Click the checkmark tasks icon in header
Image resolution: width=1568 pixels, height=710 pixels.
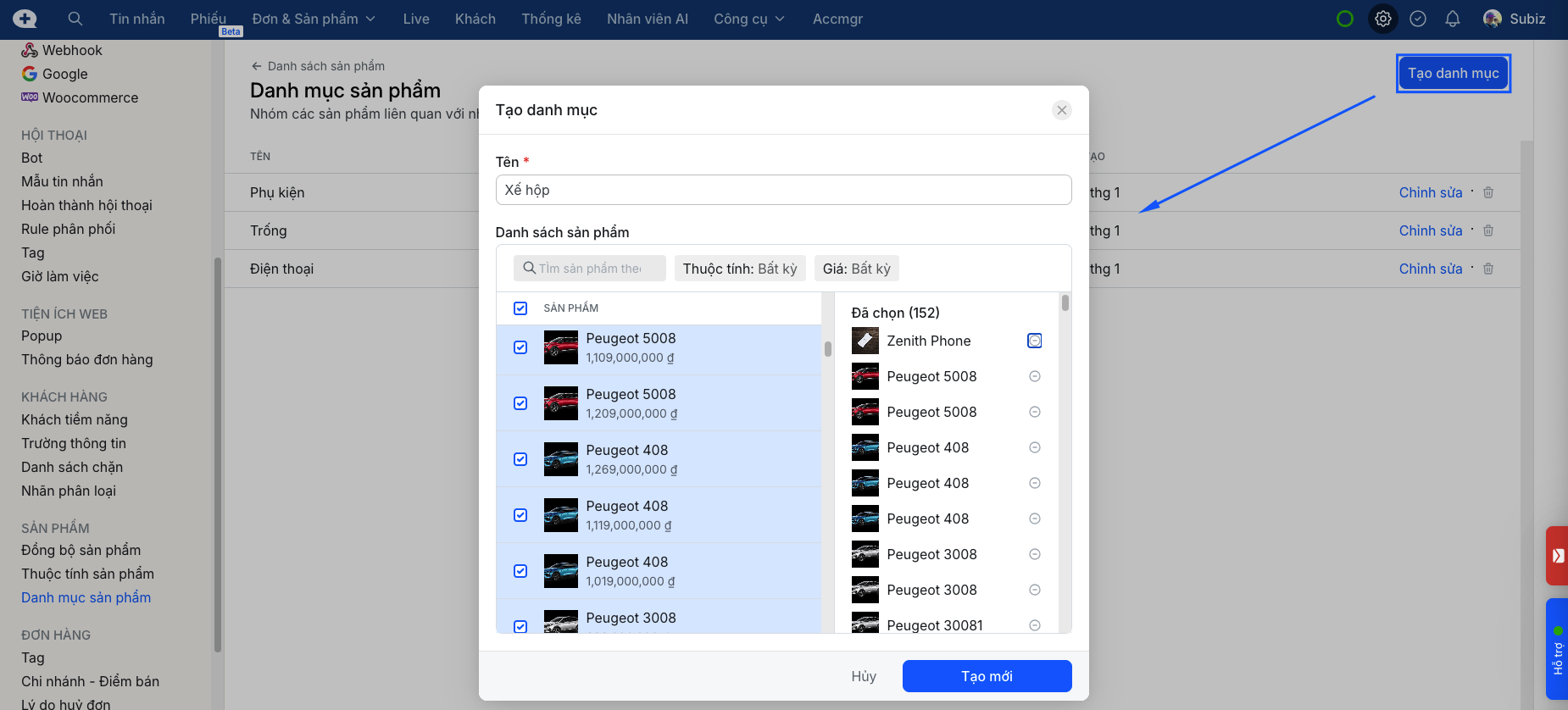click(x=1418, y=19)
